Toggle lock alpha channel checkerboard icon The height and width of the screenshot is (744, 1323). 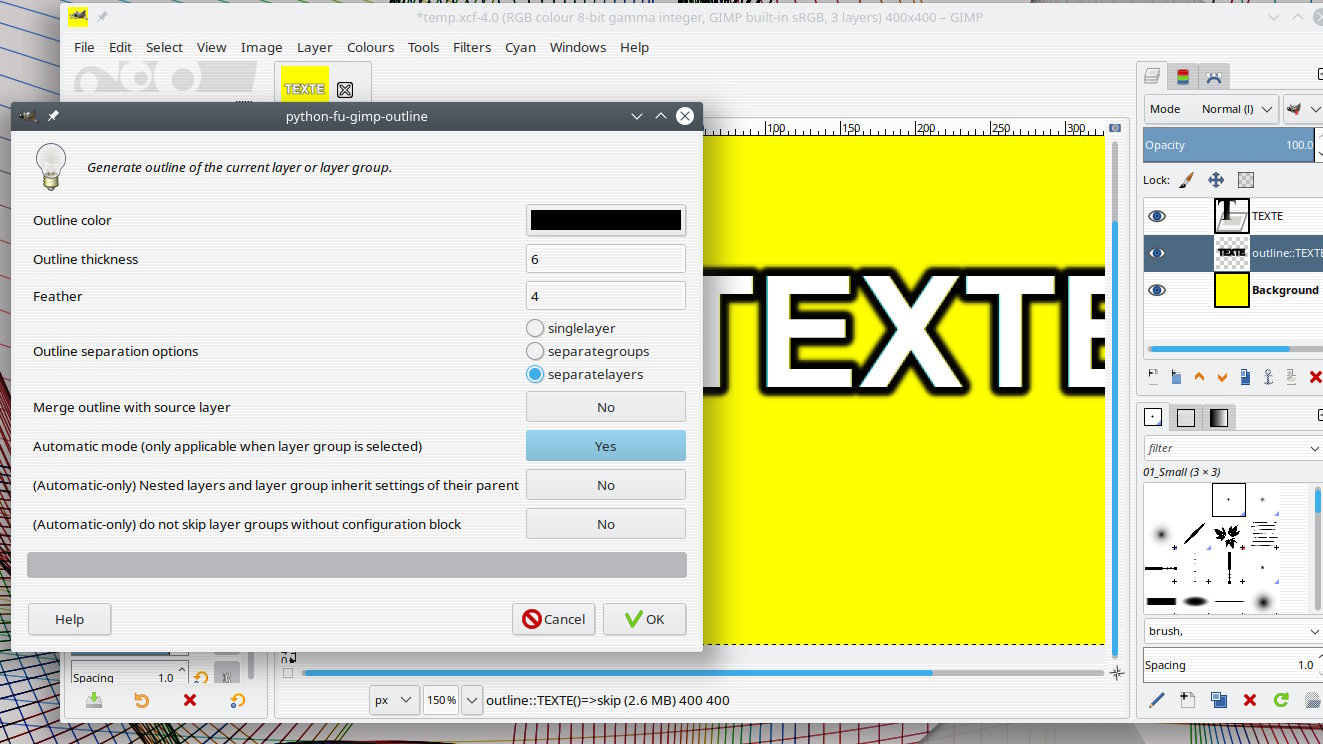pos(1246,180)
